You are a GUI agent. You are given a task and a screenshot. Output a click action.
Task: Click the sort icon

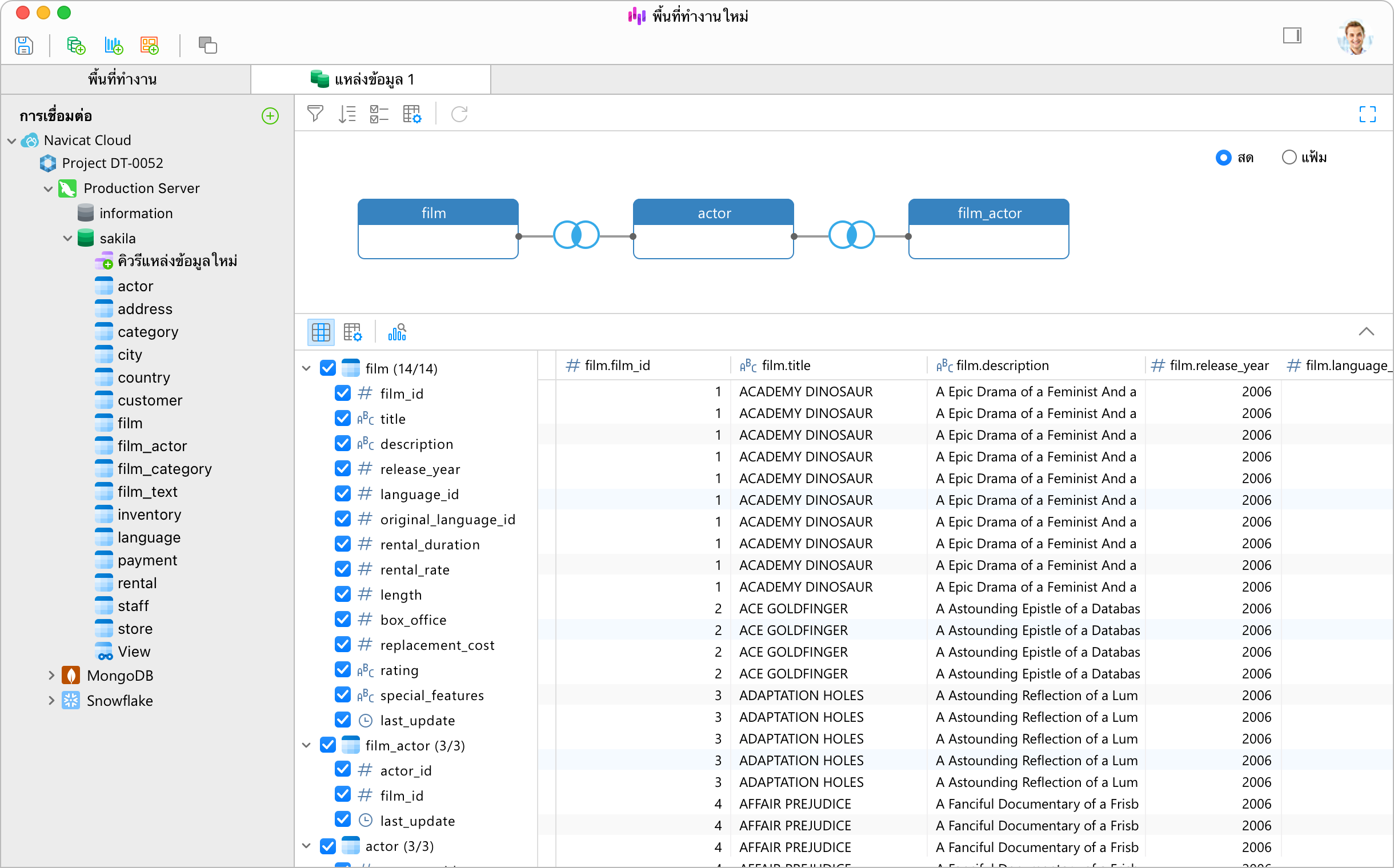click(347, 114)
